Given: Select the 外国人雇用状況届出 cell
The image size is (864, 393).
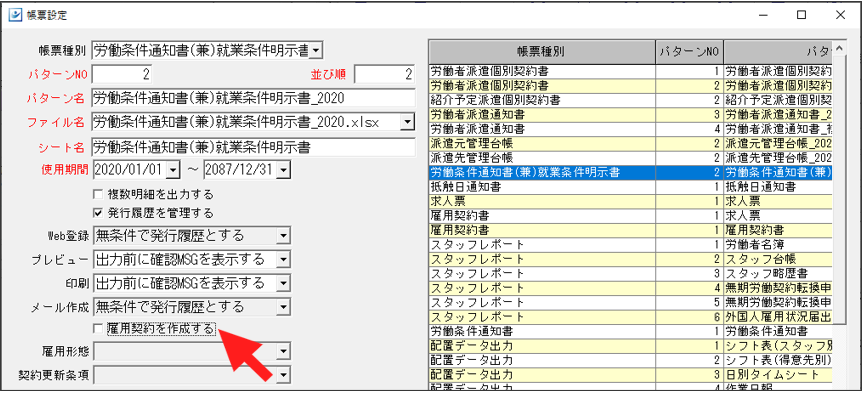Looking at the screenshot, I should [x=778, y=316].
